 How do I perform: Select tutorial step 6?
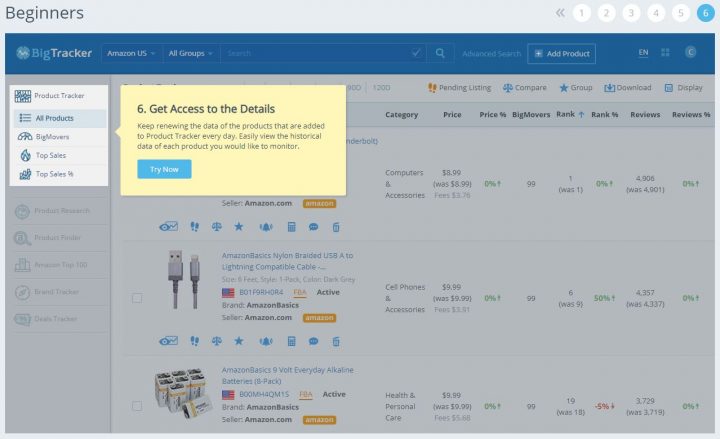coord(706,13)
